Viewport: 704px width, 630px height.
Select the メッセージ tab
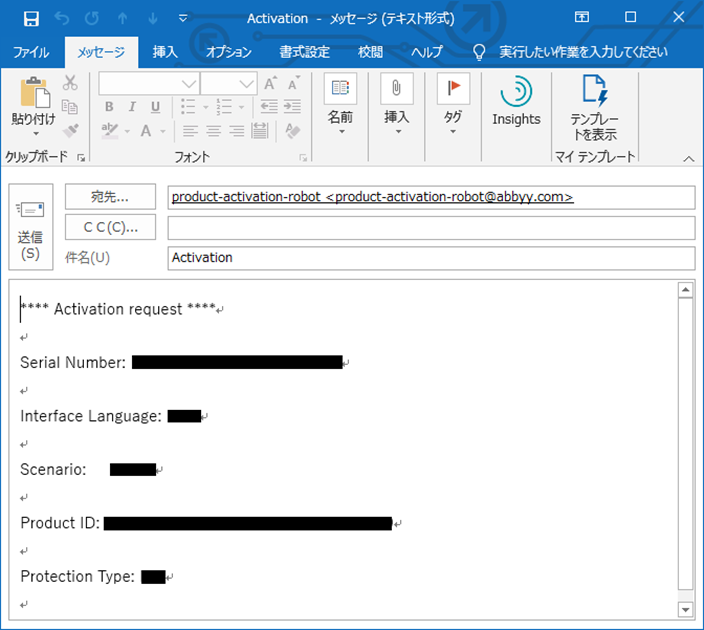101,52
